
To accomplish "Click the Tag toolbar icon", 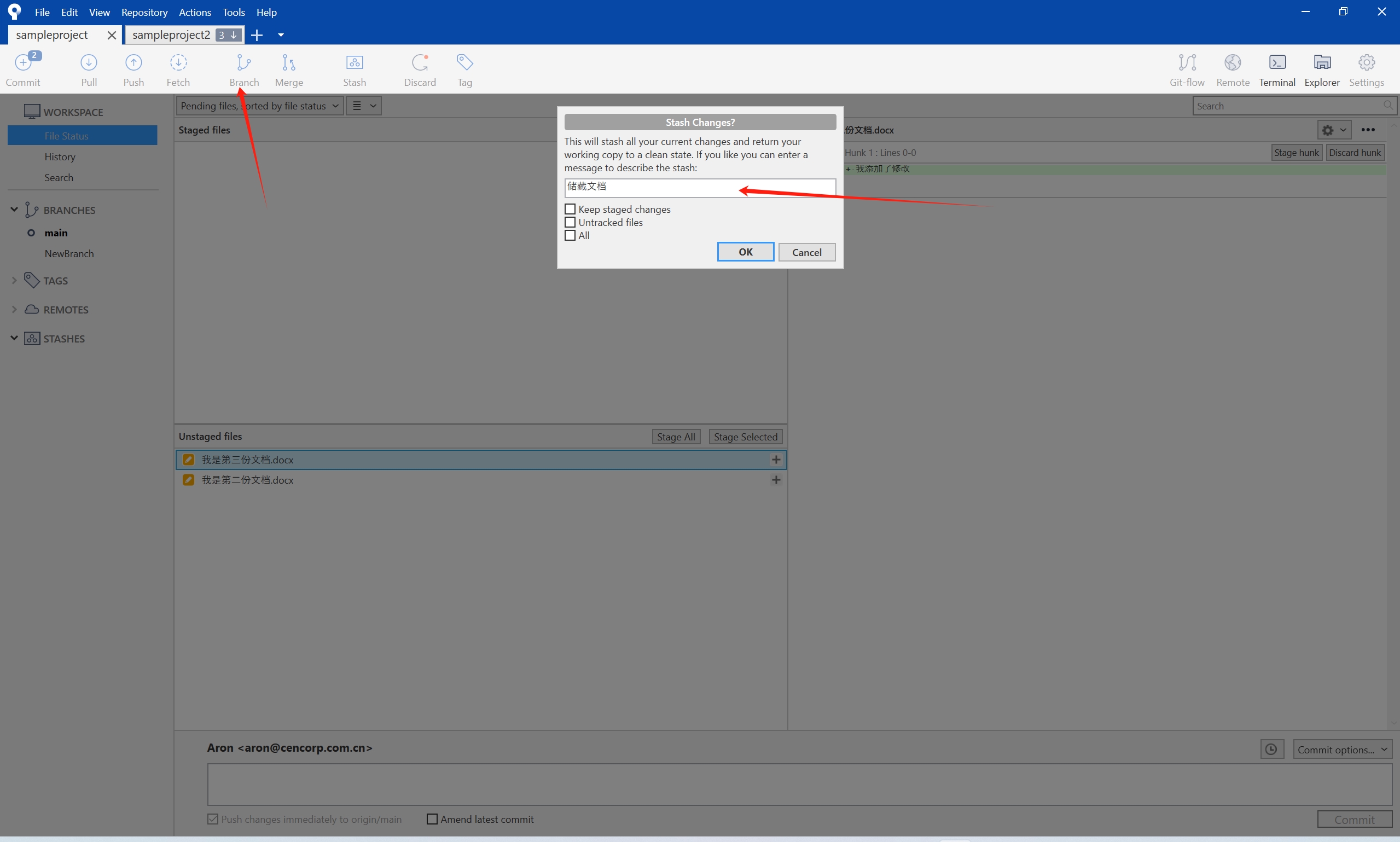I will click(x=464, y=69).
